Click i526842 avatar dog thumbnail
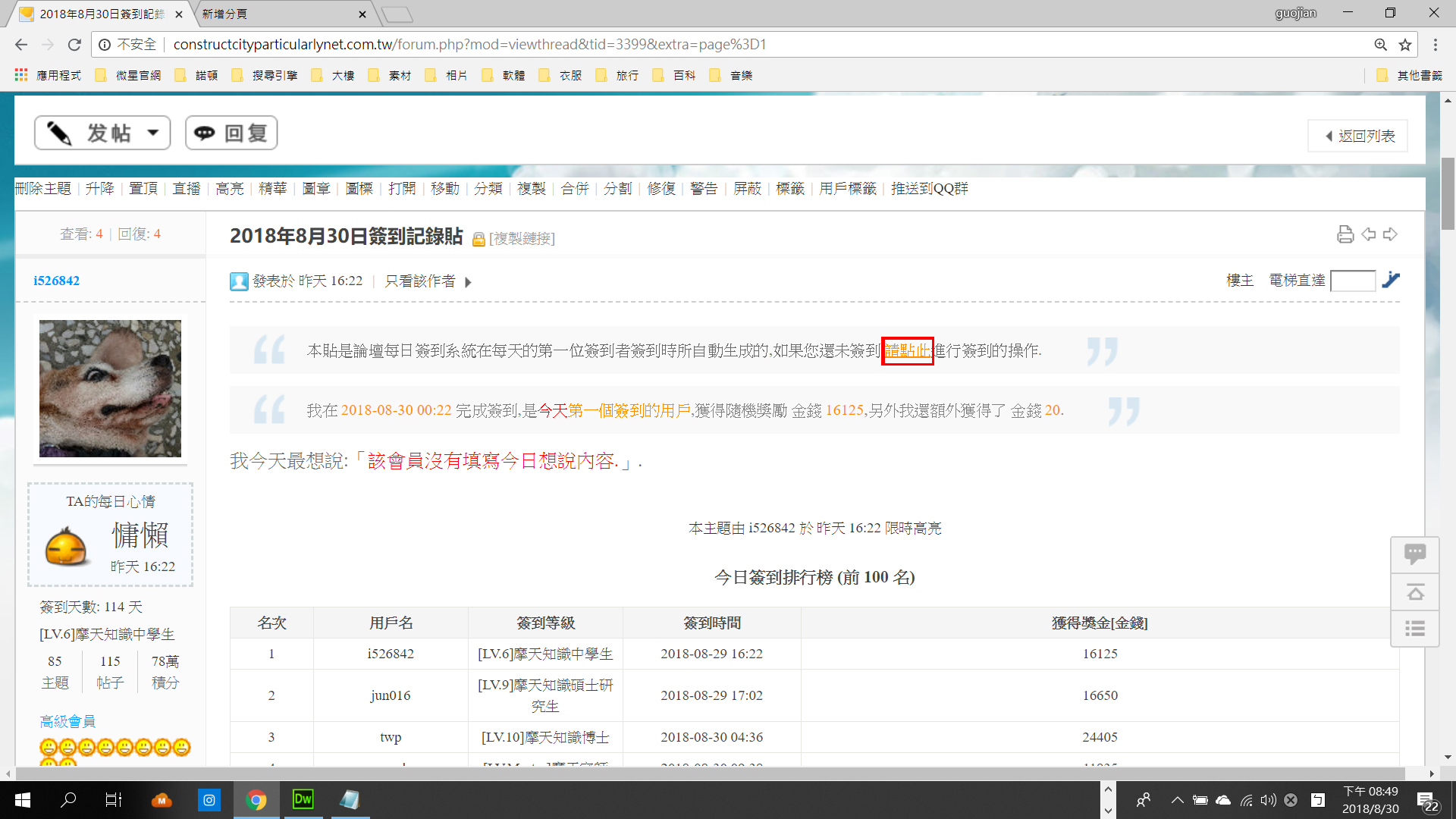 point(111,388)
